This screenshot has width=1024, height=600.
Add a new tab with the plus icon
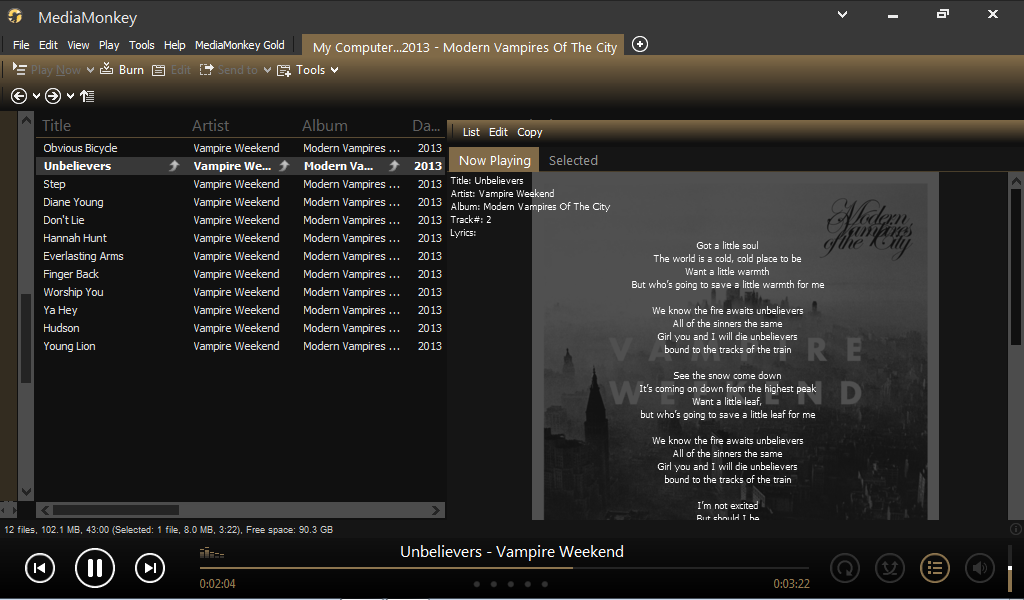(640, 44)
